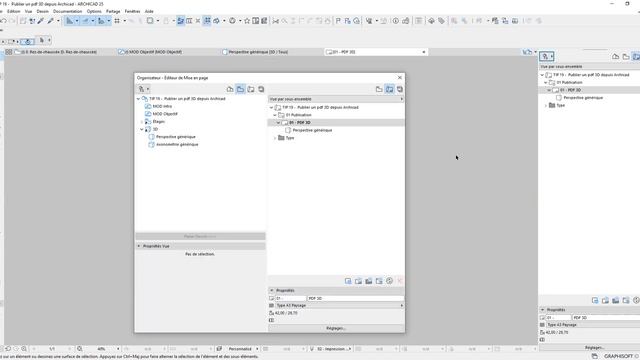
Task: Select the View Map icon in Organizer left pane
Action: coord(240,89)
